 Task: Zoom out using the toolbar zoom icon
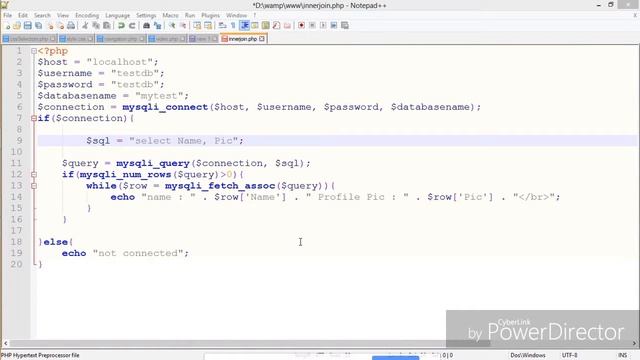coord(183,25)
